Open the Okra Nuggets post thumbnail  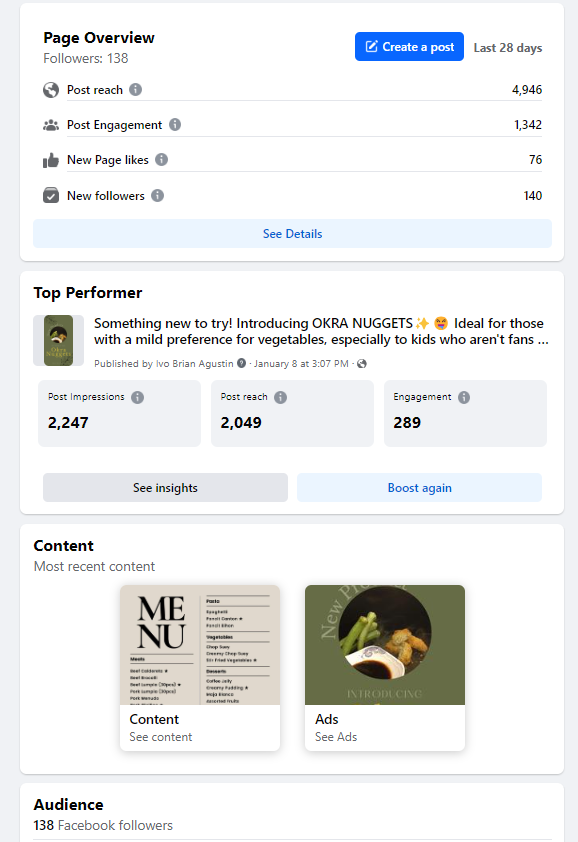tap(59, 340)
